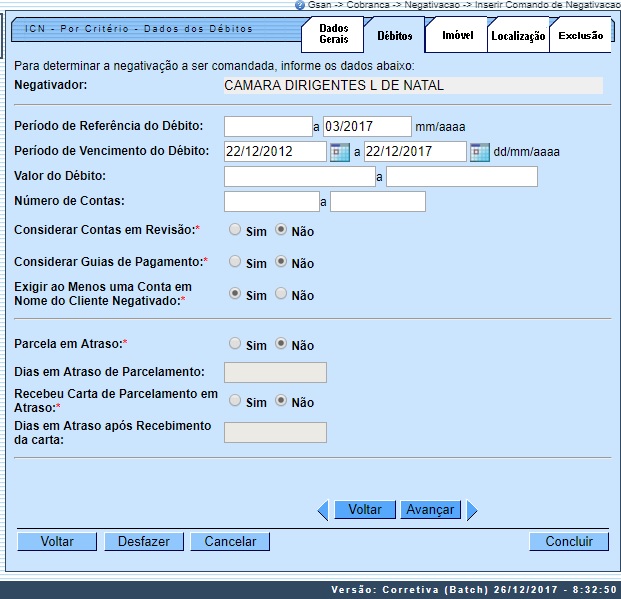Image resolution: width=621 pixels, height=599 pixels.
Task: Focus the initial Período de Referência field
Action: [268, 126]
